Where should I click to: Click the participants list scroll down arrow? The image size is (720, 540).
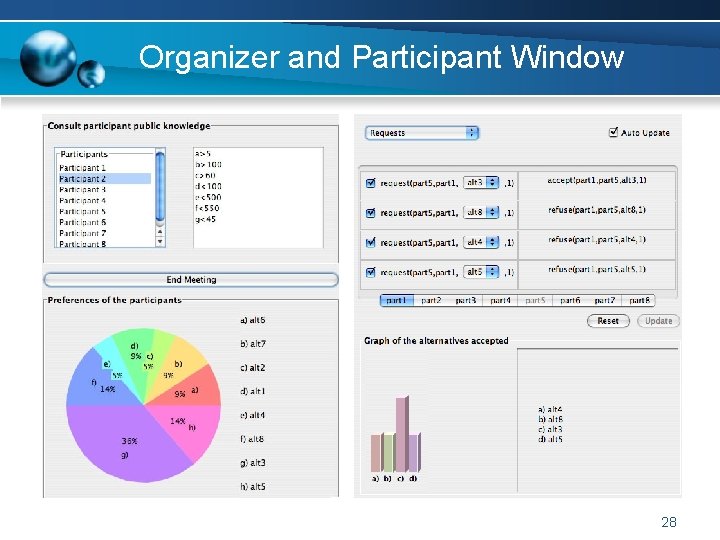pos(160,242)
